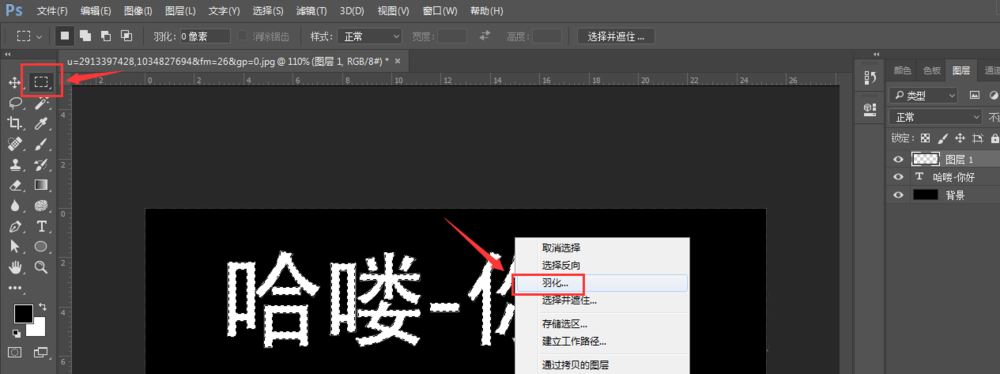
Task: Hide the 图层 1 layer
Action: 899,160
